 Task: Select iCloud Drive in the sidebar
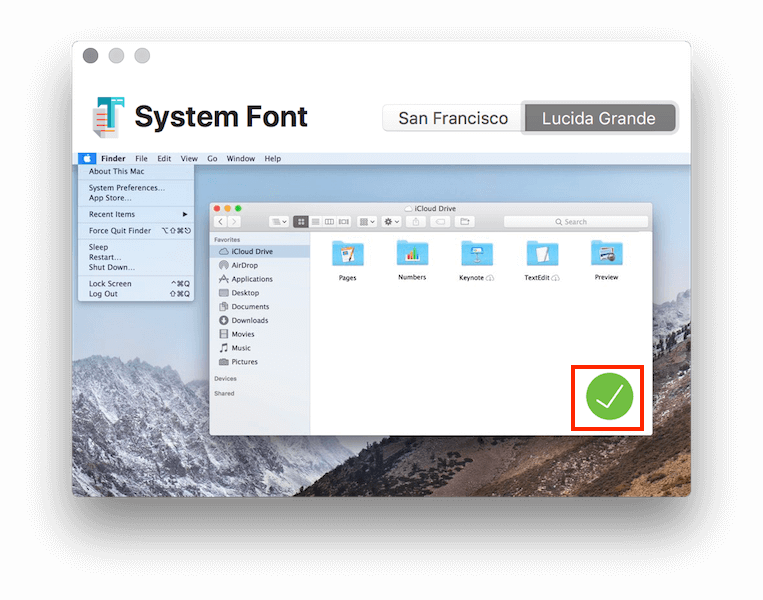(260, 252)
